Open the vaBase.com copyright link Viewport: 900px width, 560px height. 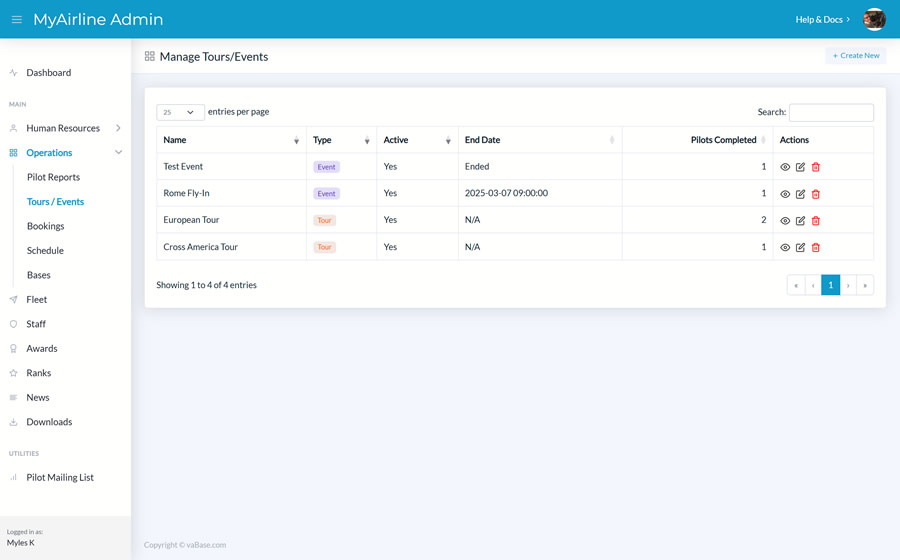(x=206, y=545)
